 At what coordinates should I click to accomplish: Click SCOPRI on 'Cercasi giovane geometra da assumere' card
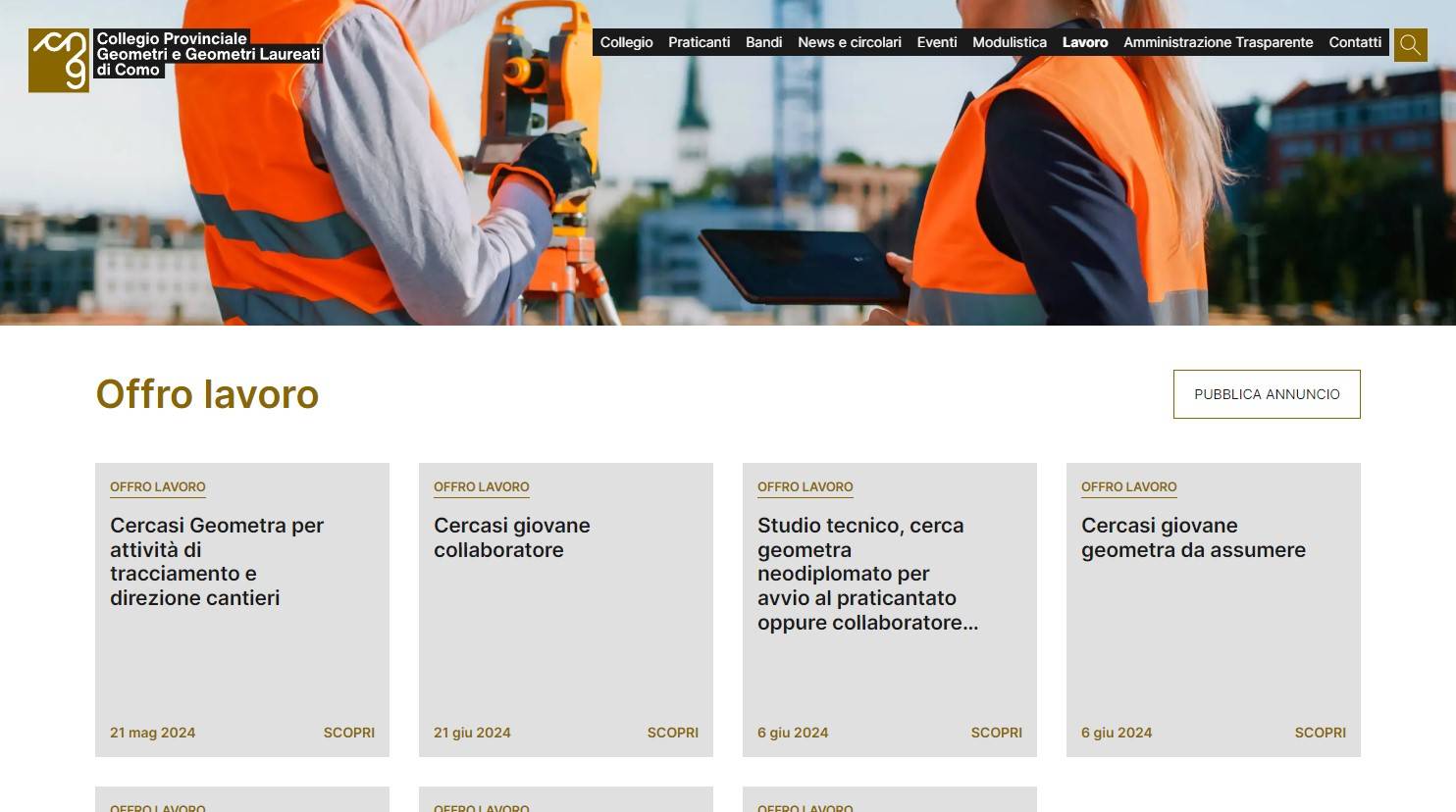click(x=1321, y=733)
